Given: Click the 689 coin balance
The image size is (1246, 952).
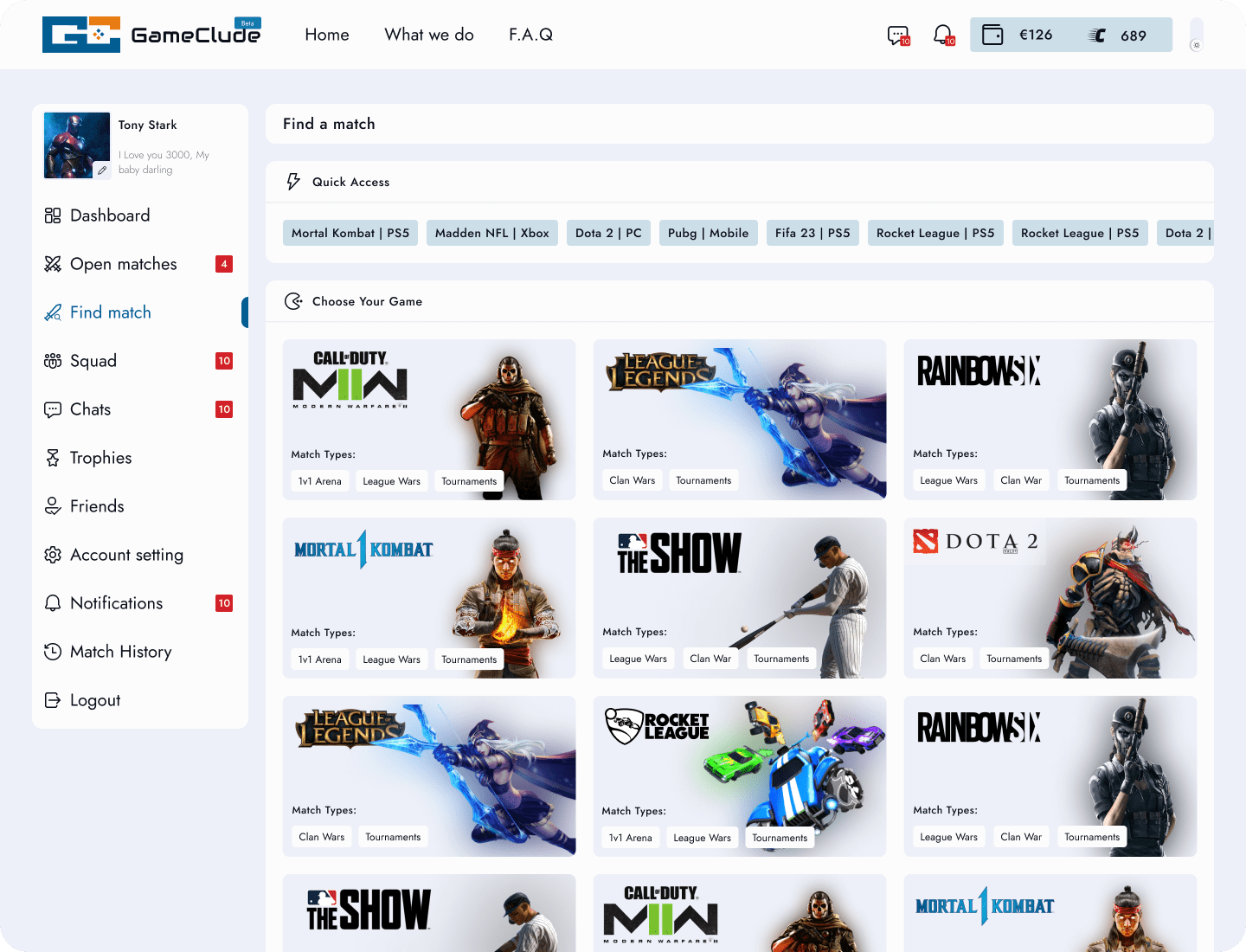Looking at the screenshot, I should 1134,35.
